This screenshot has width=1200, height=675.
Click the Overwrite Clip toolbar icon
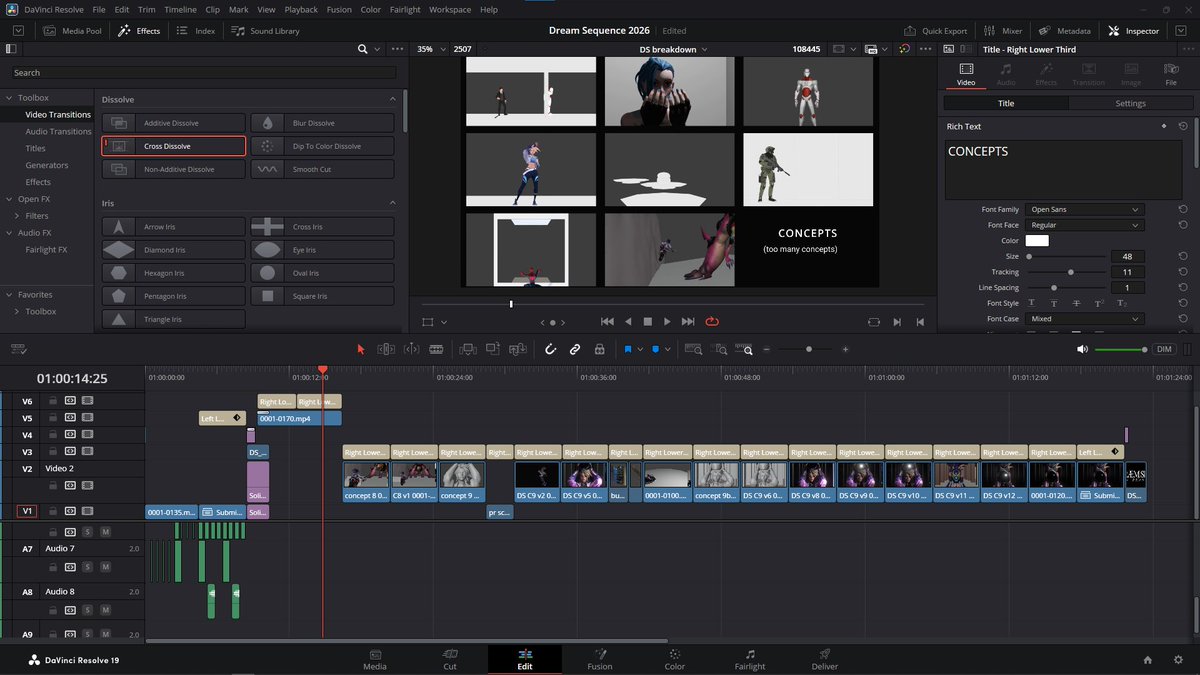coord(492,349)
